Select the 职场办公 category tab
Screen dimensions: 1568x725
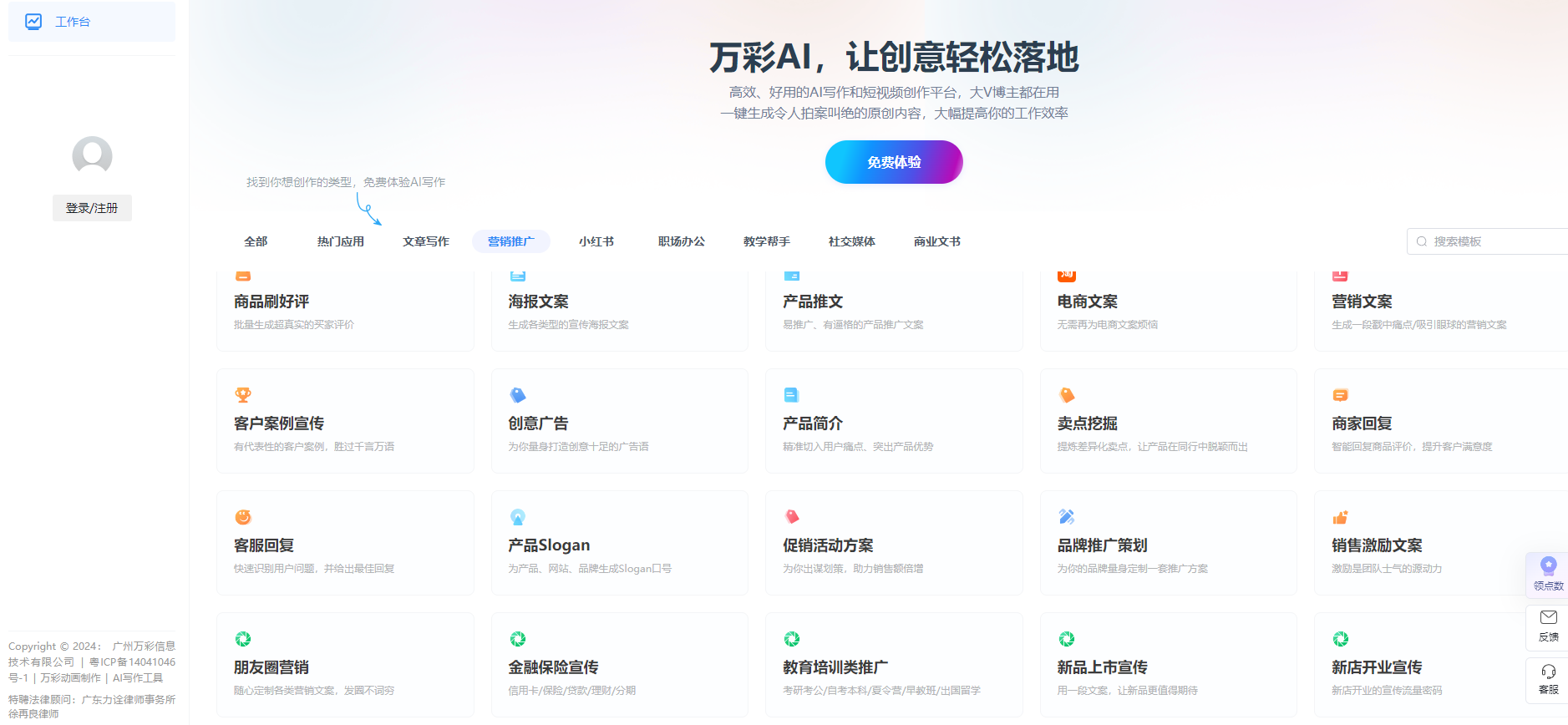[682, 241]
